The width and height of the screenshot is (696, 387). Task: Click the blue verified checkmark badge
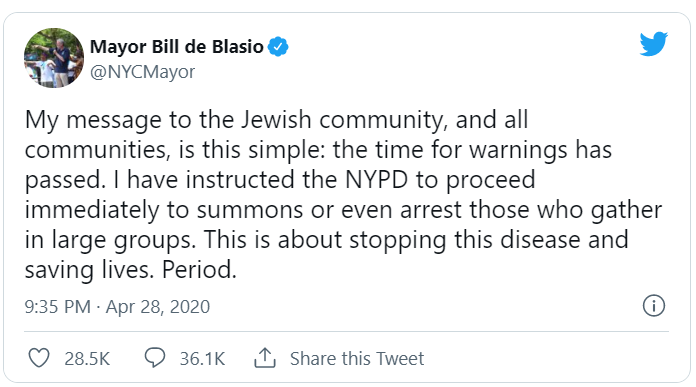click(278, 47)
